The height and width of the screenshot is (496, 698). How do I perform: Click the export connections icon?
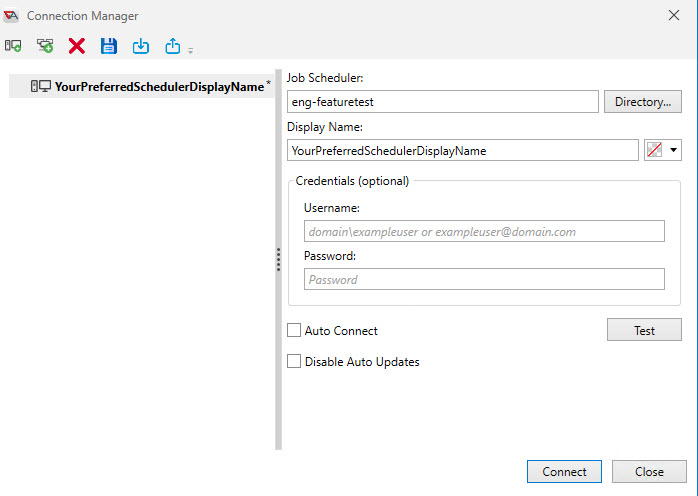[172, 46]
